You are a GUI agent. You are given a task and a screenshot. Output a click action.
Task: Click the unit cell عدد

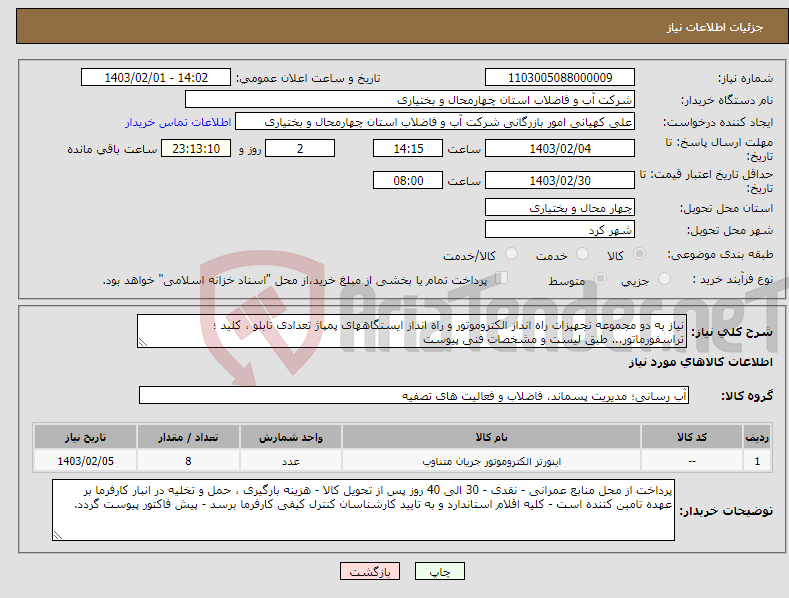pos(291,461)
